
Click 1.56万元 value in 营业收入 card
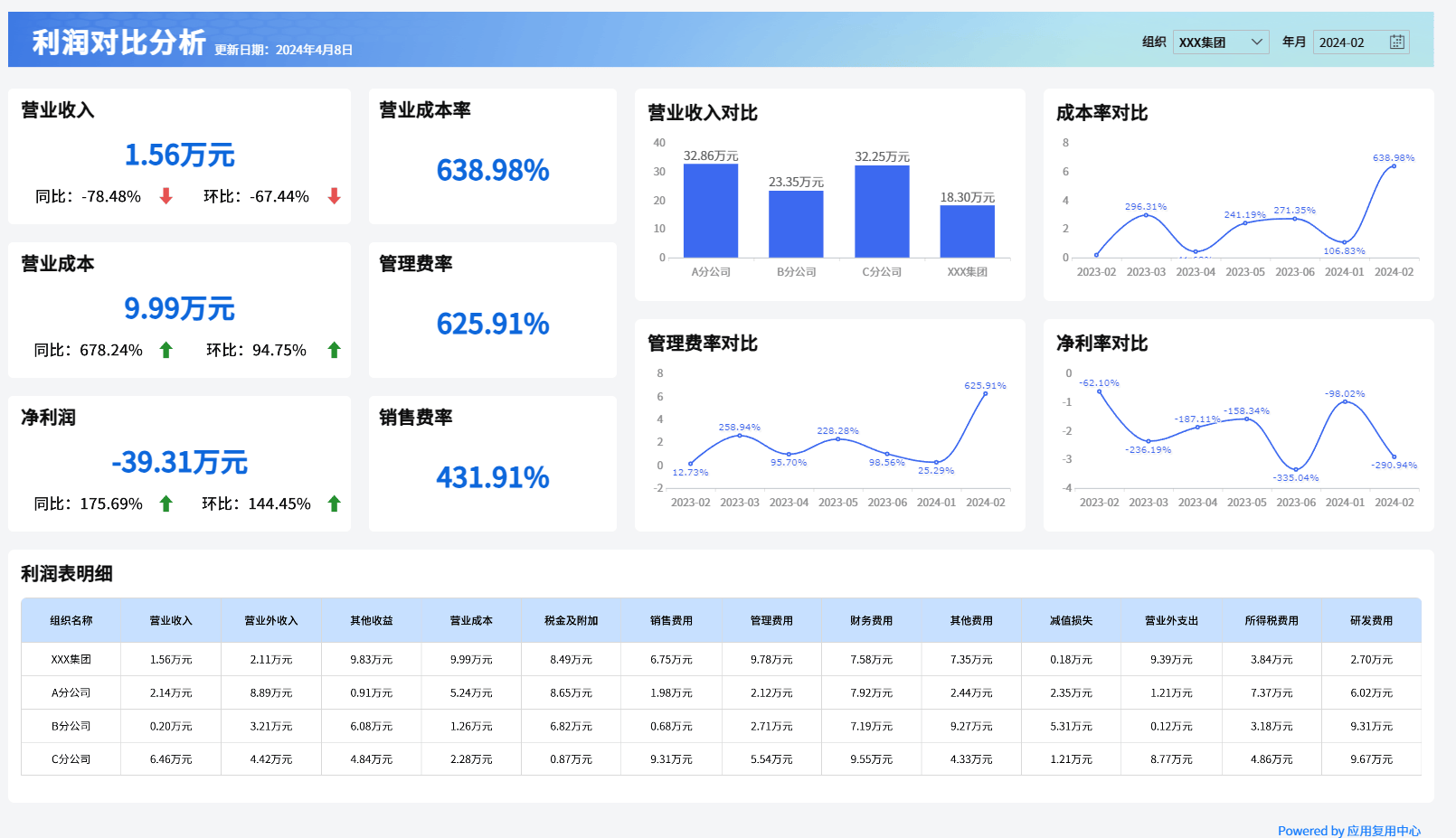click(x=179, y=155)
